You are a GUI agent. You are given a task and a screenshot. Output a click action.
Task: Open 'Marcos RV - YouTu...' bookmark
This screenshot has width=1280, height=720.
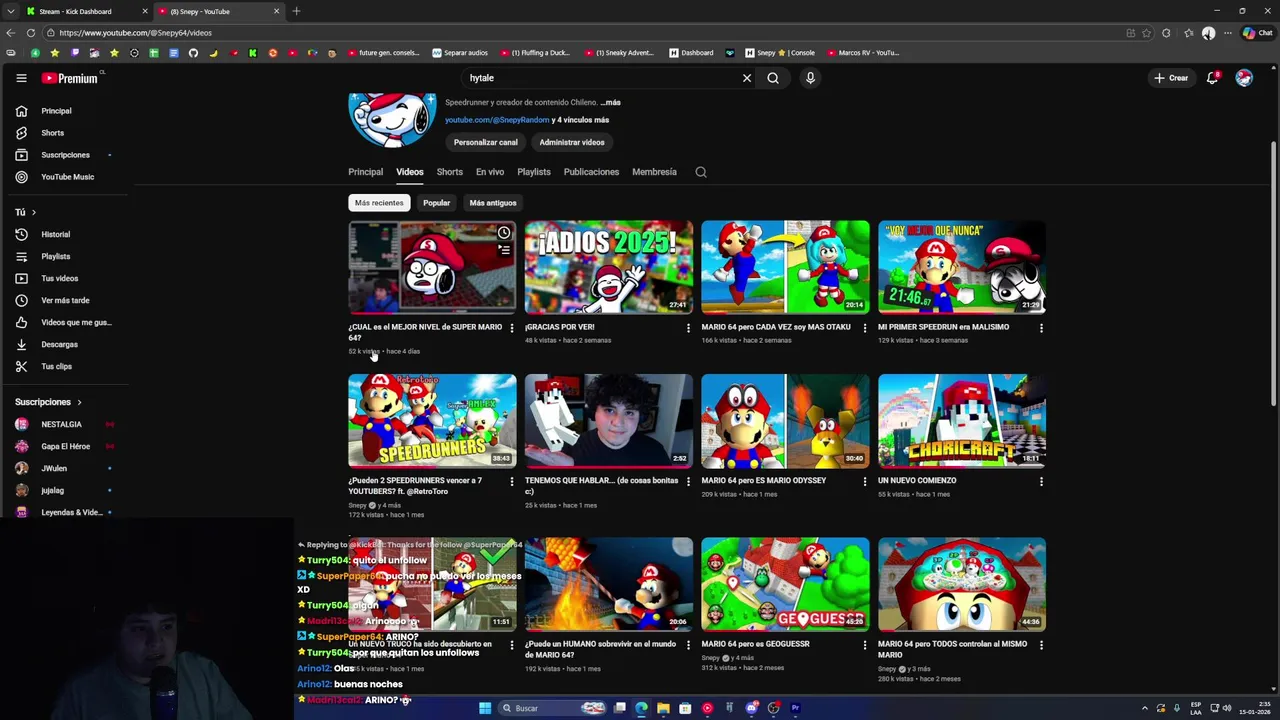pos(862,53)
